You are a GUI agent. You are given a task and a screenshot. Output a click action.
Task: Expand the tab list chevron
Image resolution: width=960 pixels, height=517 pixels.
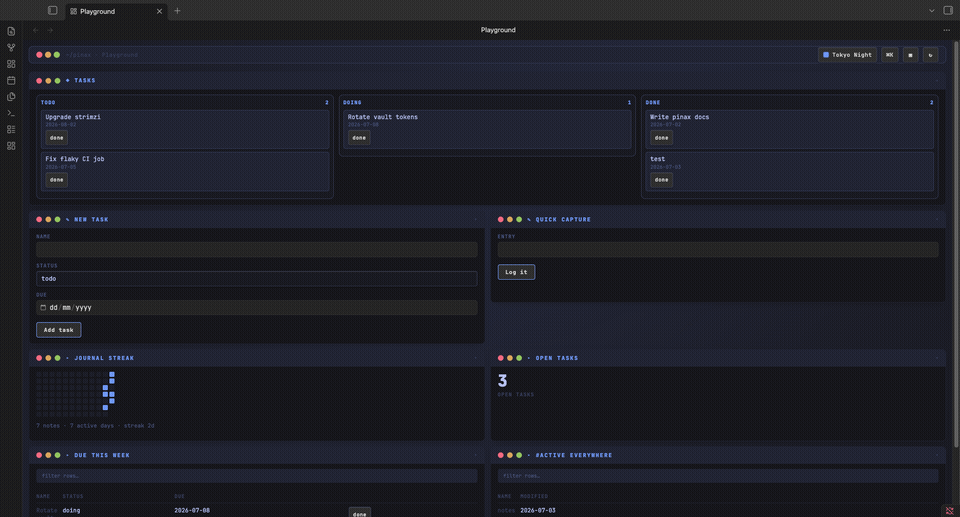pos(932,10)
